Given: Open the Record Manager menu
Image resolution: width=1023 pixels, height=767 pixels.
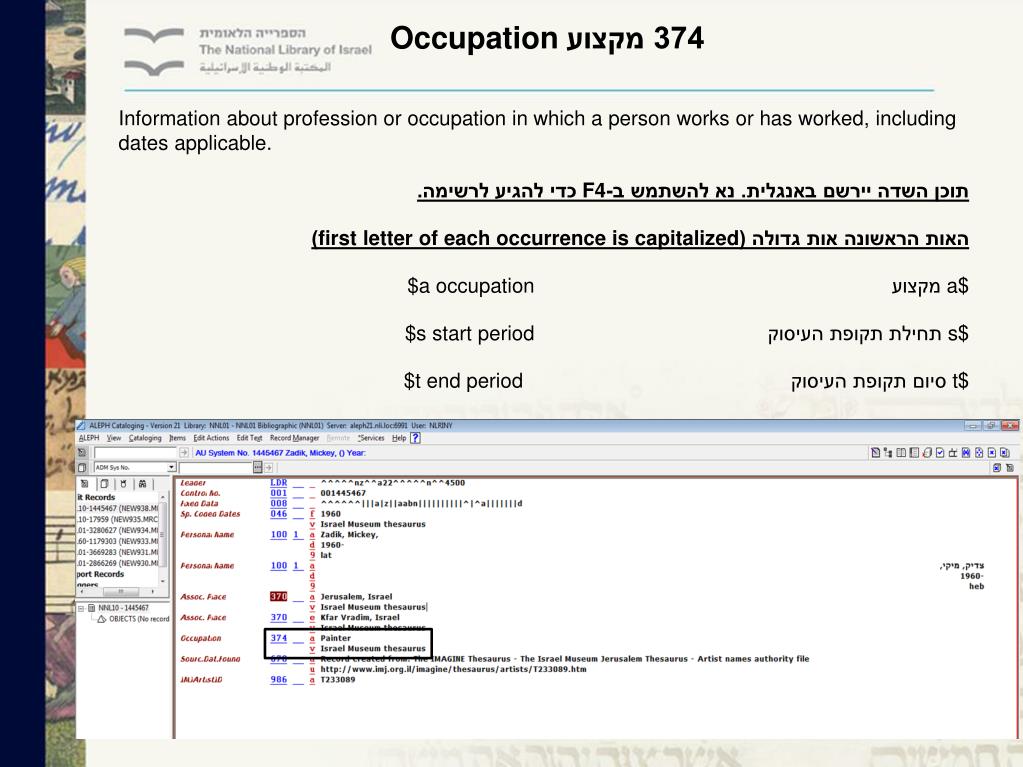Looking at the screenshot, I should click(294, 438).
